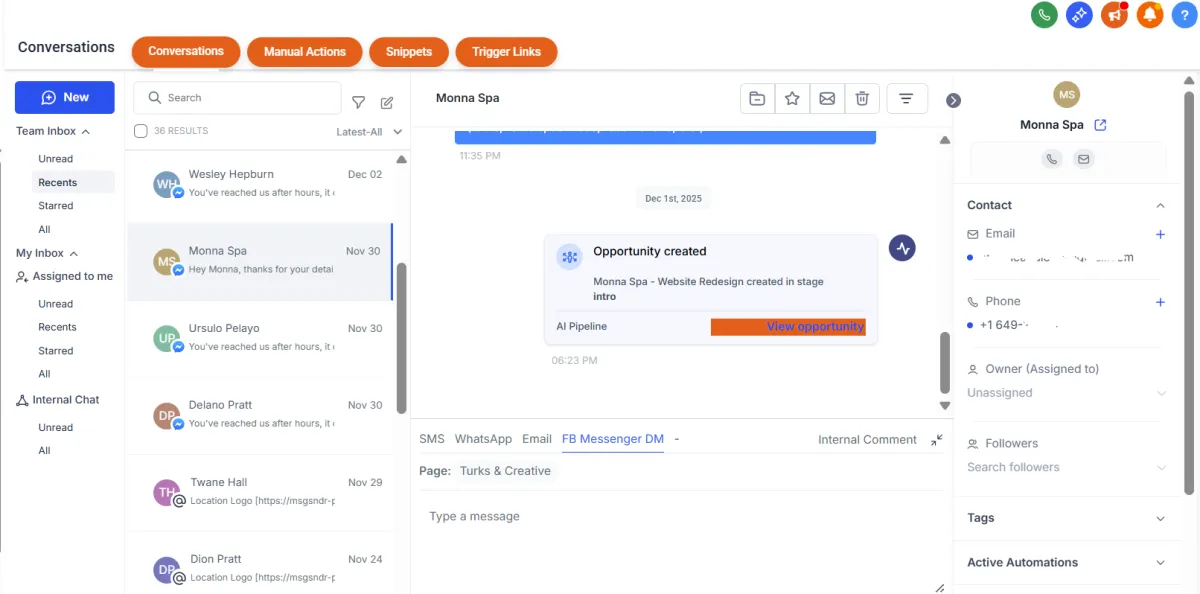Click the View opportunity link

click(815, 327)
